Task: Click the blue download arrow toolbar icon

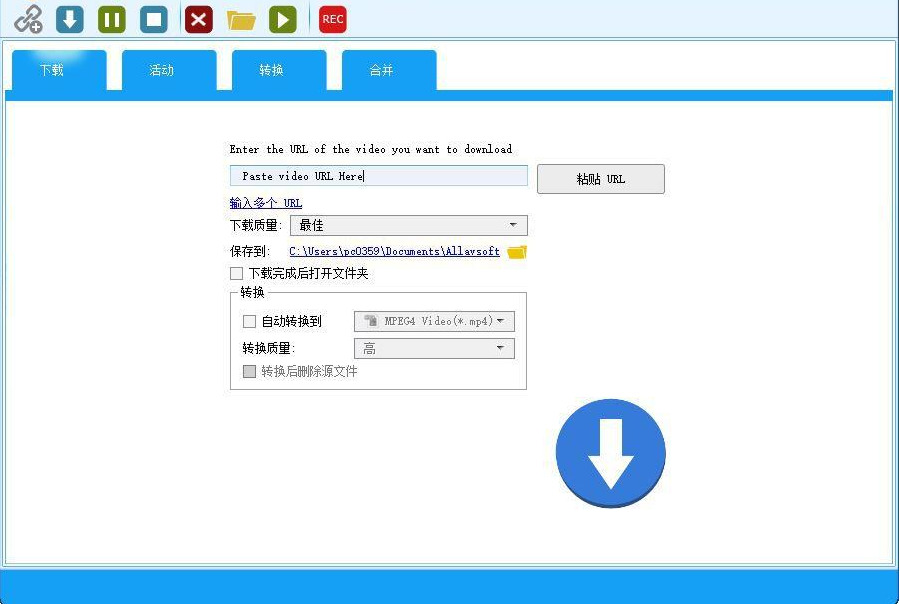Action: pos(70,19)
